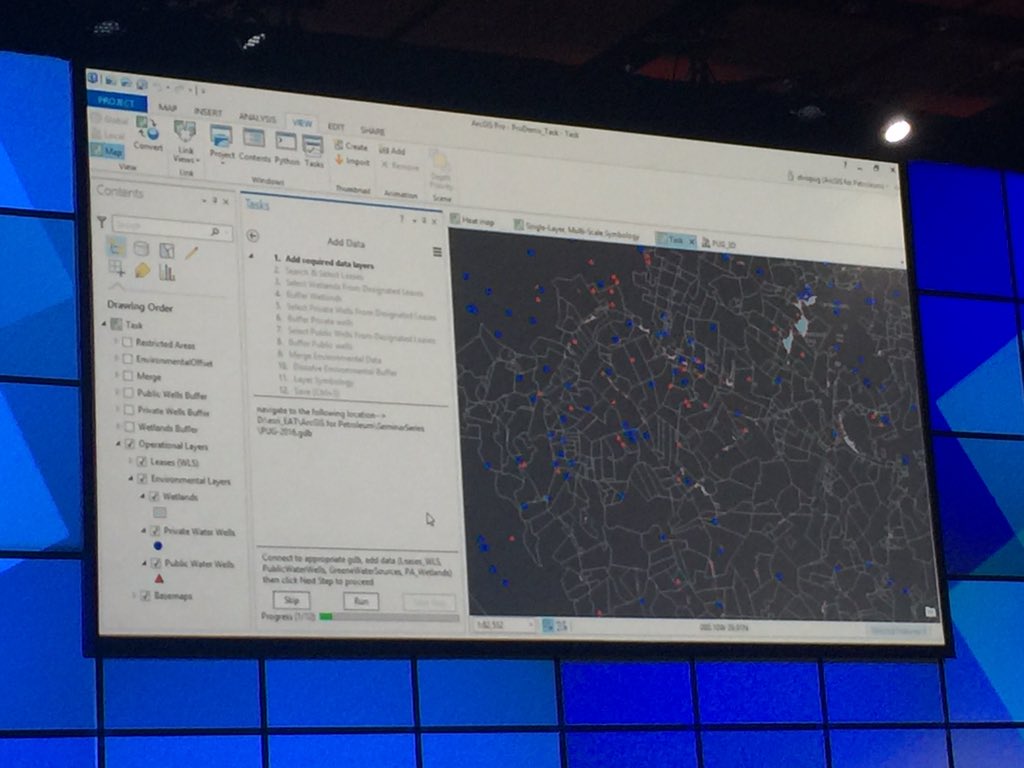This screenshot has width=1024, height=768.
Task: Select the Local view mode
Action: point(108,135)
